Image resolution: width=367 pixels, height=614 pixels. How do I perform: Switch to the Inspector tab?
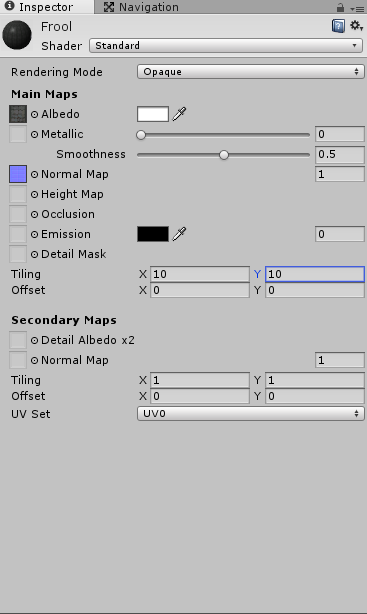(47, 7)
